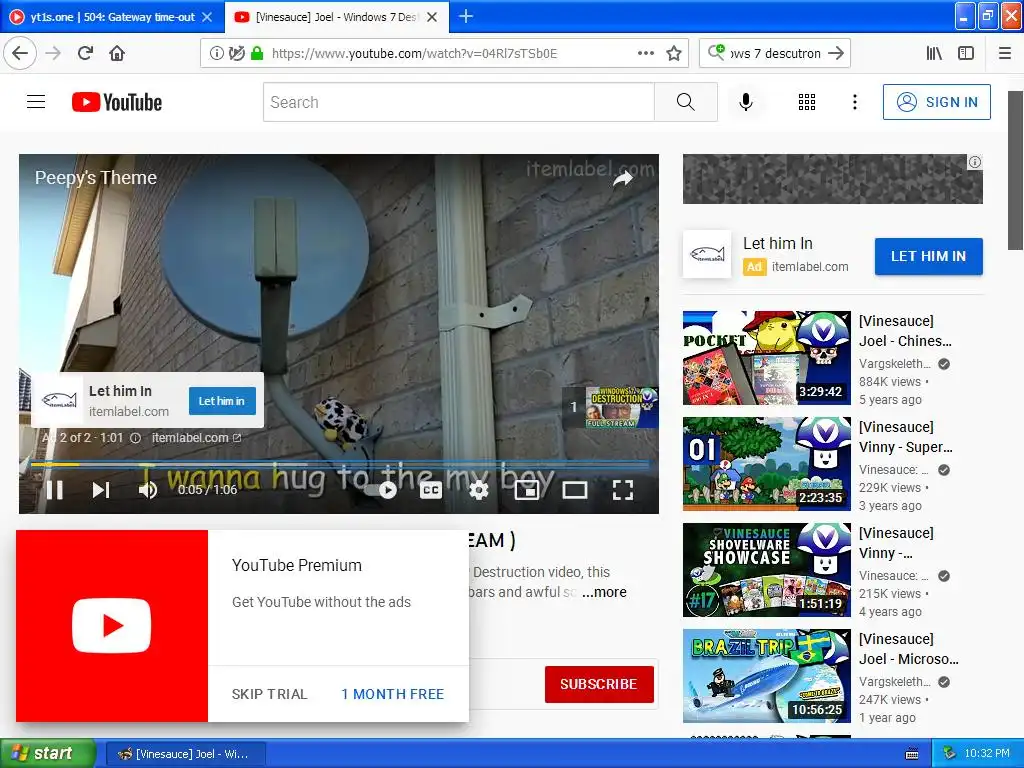
Task: Skip to next video with the next button
Action: [101, 490]
